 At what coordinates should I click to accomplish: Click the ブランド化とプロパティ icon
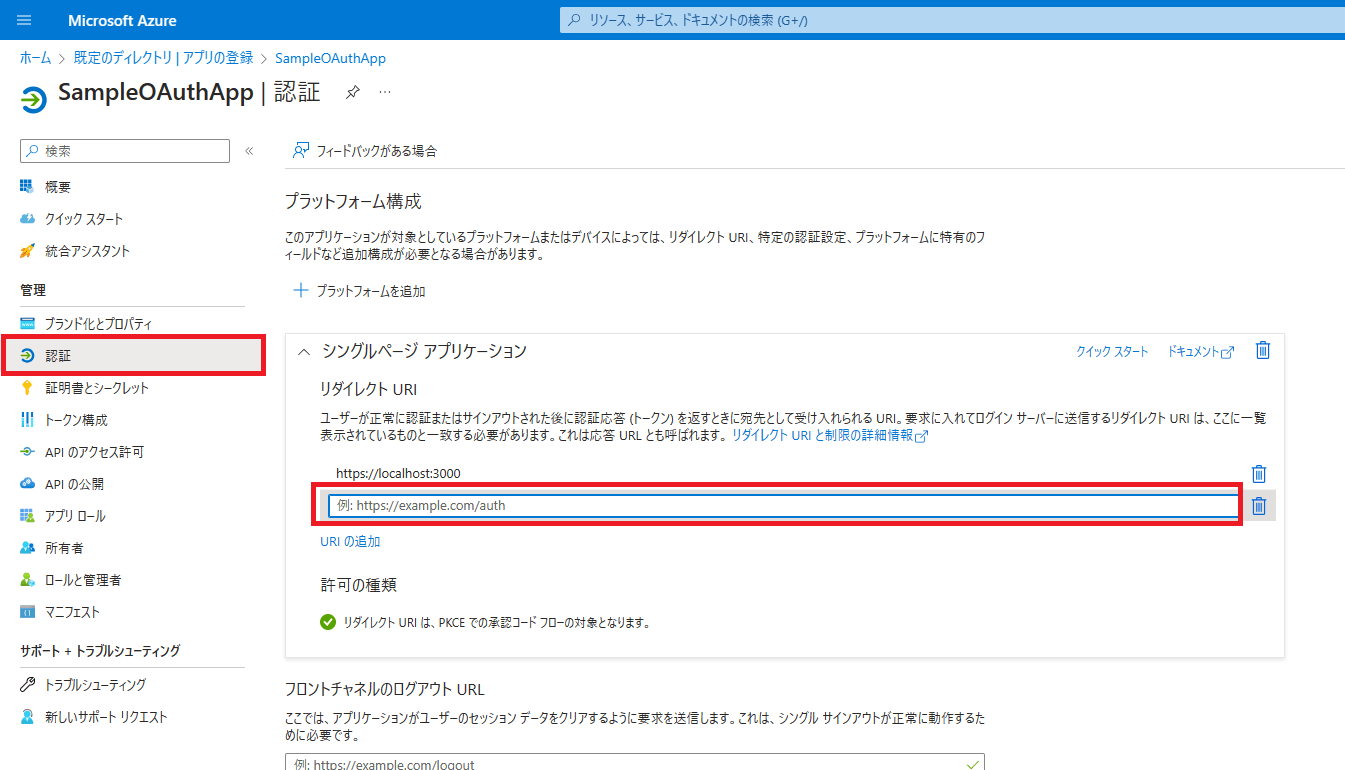tap(28, 324)
